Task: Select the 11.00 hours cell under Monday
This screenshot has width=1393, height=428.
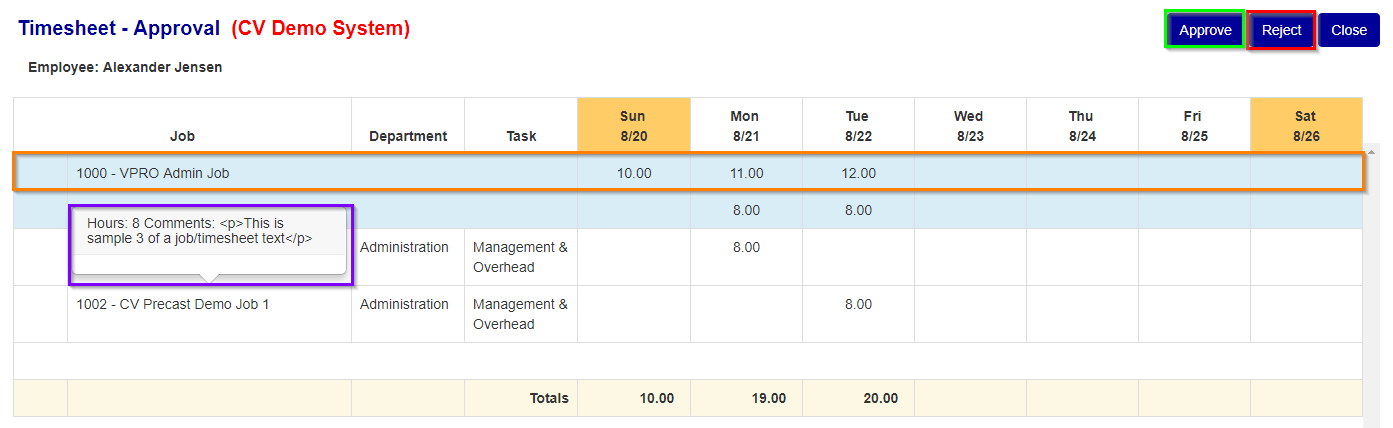Action: pos(745,173)
